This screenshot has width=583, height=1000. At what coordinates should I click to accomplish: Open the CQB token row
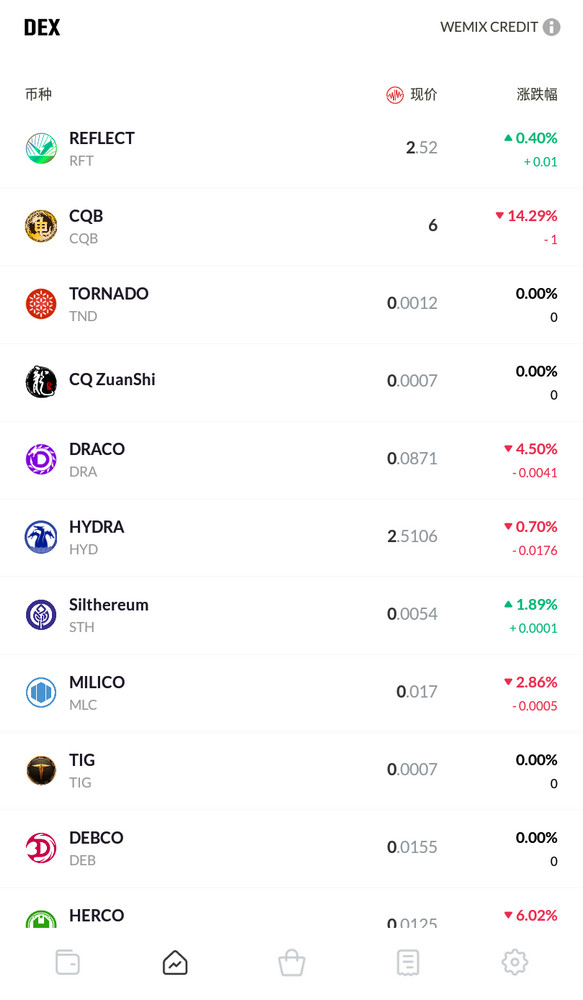coord(292,227)
